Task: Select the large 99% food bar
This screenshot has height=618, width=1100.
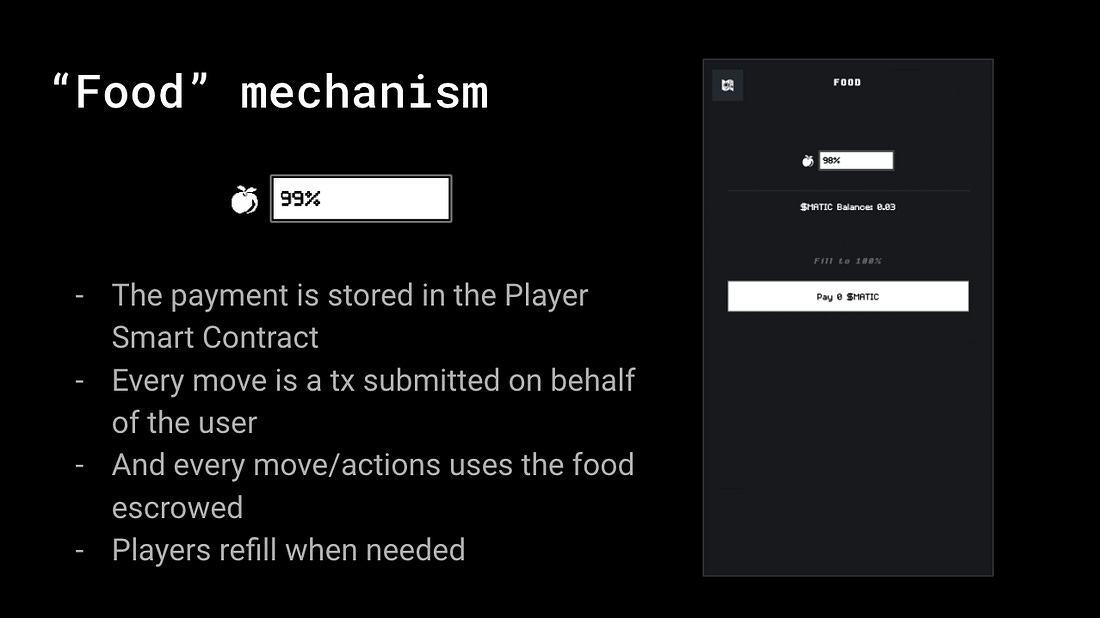Action: click(x=361, y=199)
